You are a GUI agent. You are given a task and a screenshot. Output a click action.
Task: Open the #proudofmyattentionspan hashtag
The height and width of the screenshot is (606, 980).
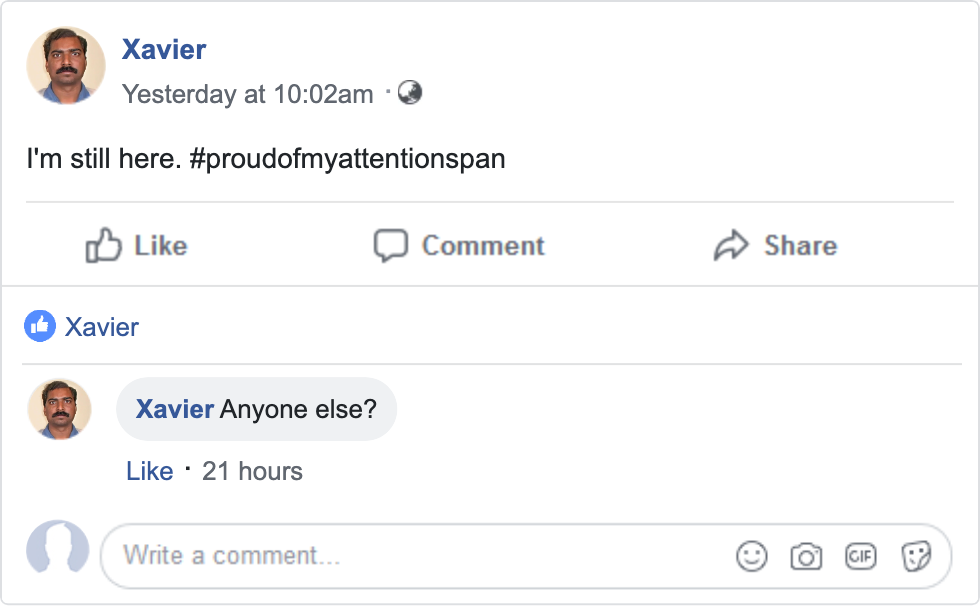click(x=347, y=158)
